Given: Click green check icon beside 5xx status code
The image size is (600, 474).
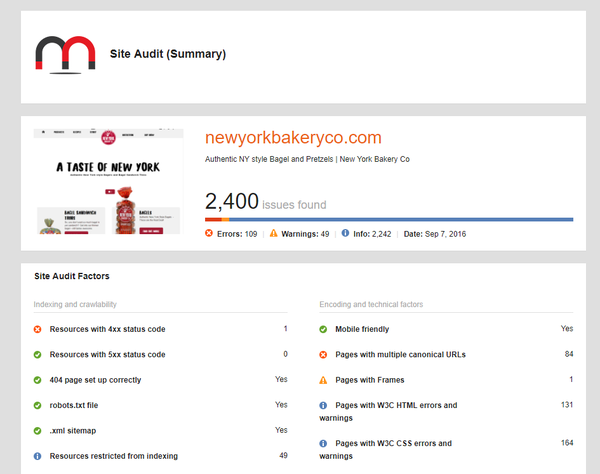Looking at the screenshot, I should point(38,355).
